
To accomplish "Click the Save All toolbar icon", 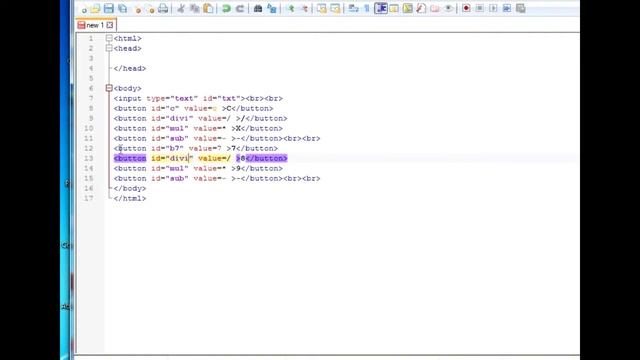I will (x=122, y=8).
